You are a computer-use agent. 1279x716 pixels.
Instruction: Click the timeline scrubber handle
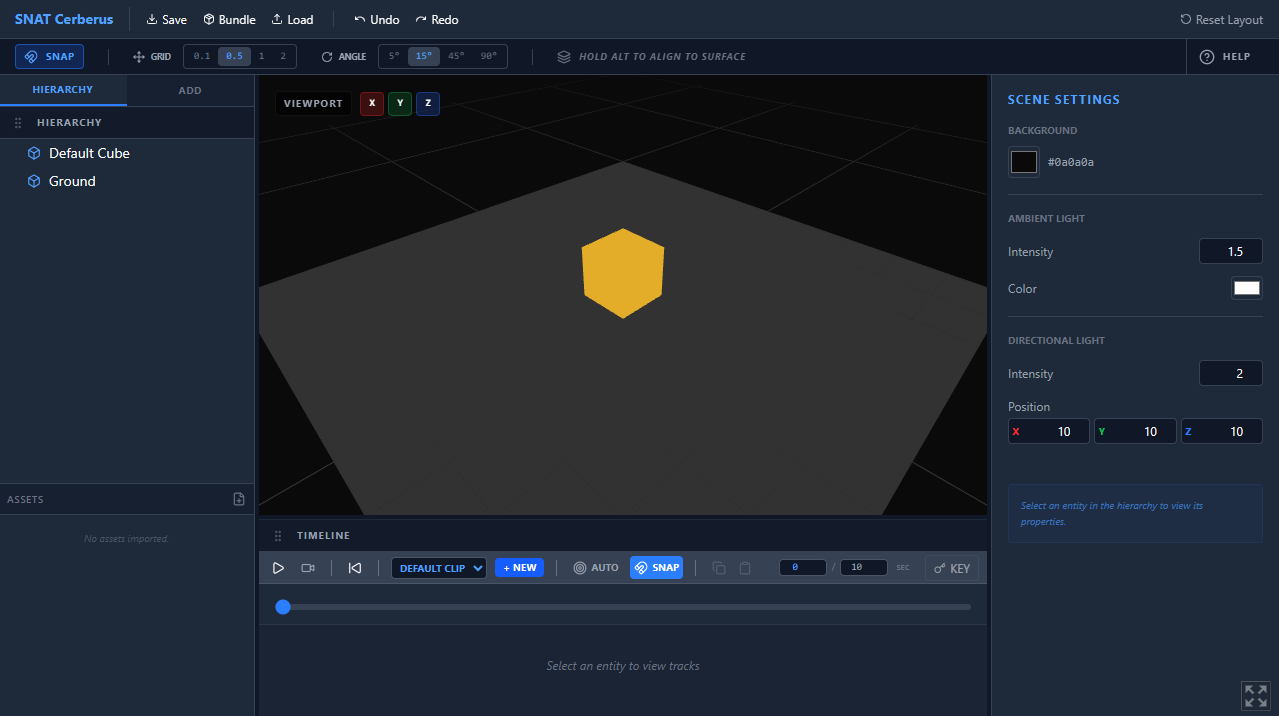283,607
